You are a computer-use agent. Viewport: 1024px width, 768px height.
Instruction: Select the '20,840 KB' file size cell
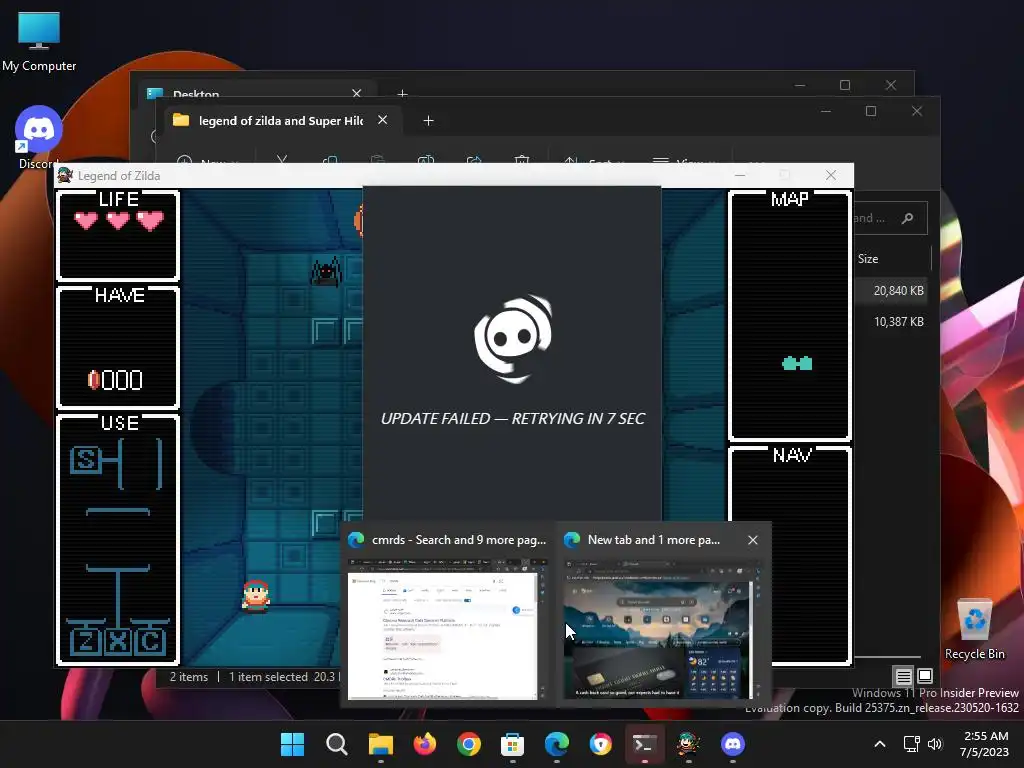tap(898, 291)
